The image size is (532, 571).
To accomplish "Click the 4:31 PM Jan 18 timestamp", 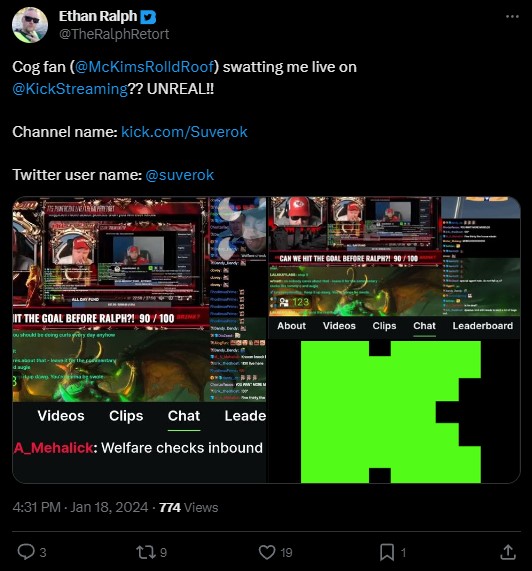I will 80,508.
